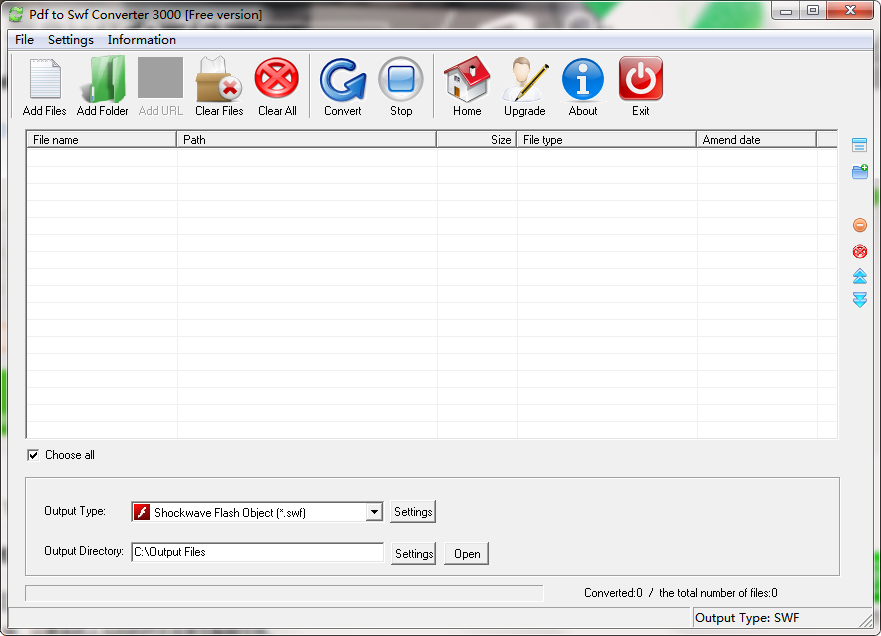This screenshot has width=881, height=636.
Task: Sort by the File name column header
Action: click(101, 139)
